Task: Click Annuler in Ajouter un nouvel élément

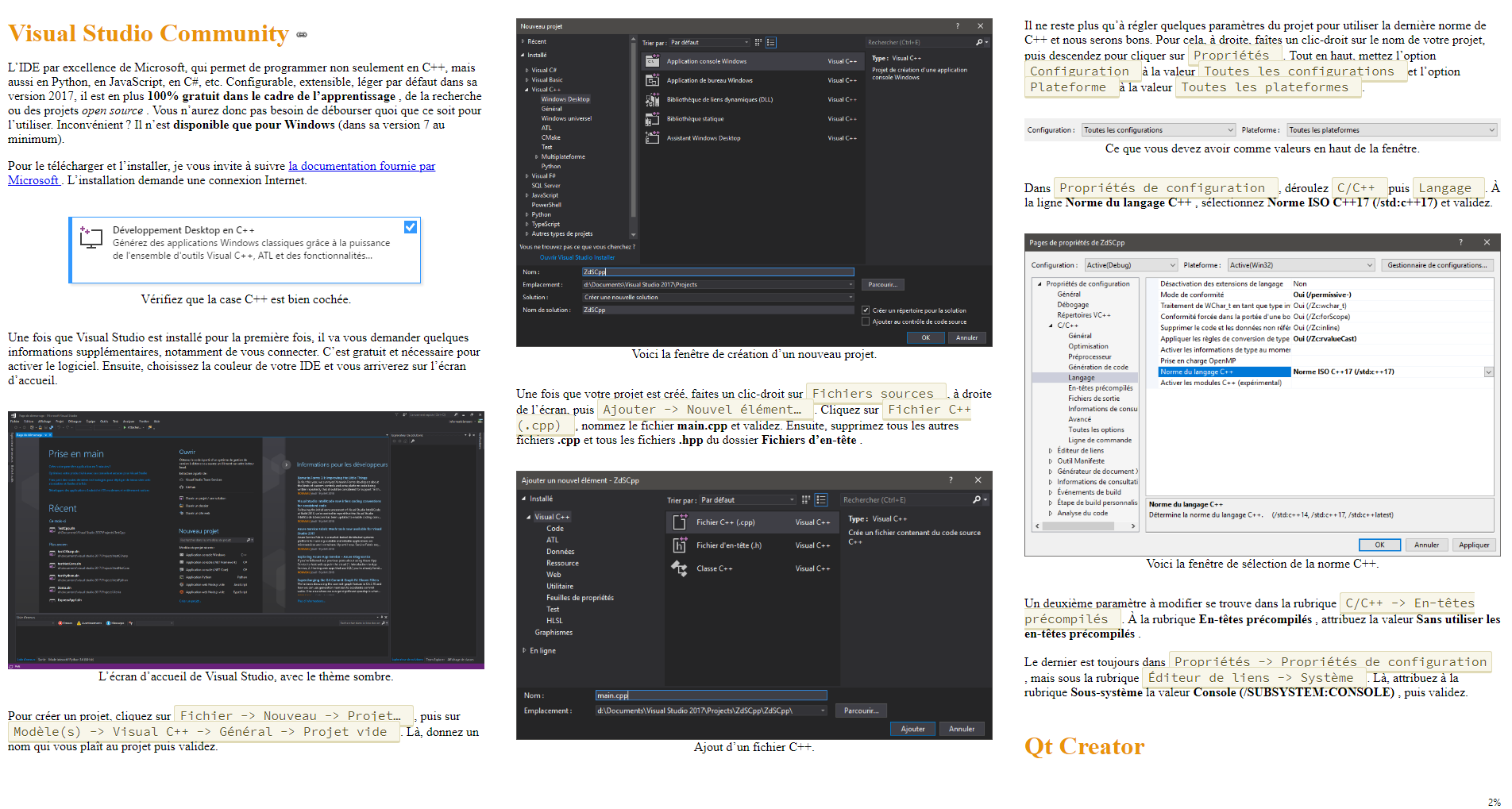Action: (x=962, y=729)
